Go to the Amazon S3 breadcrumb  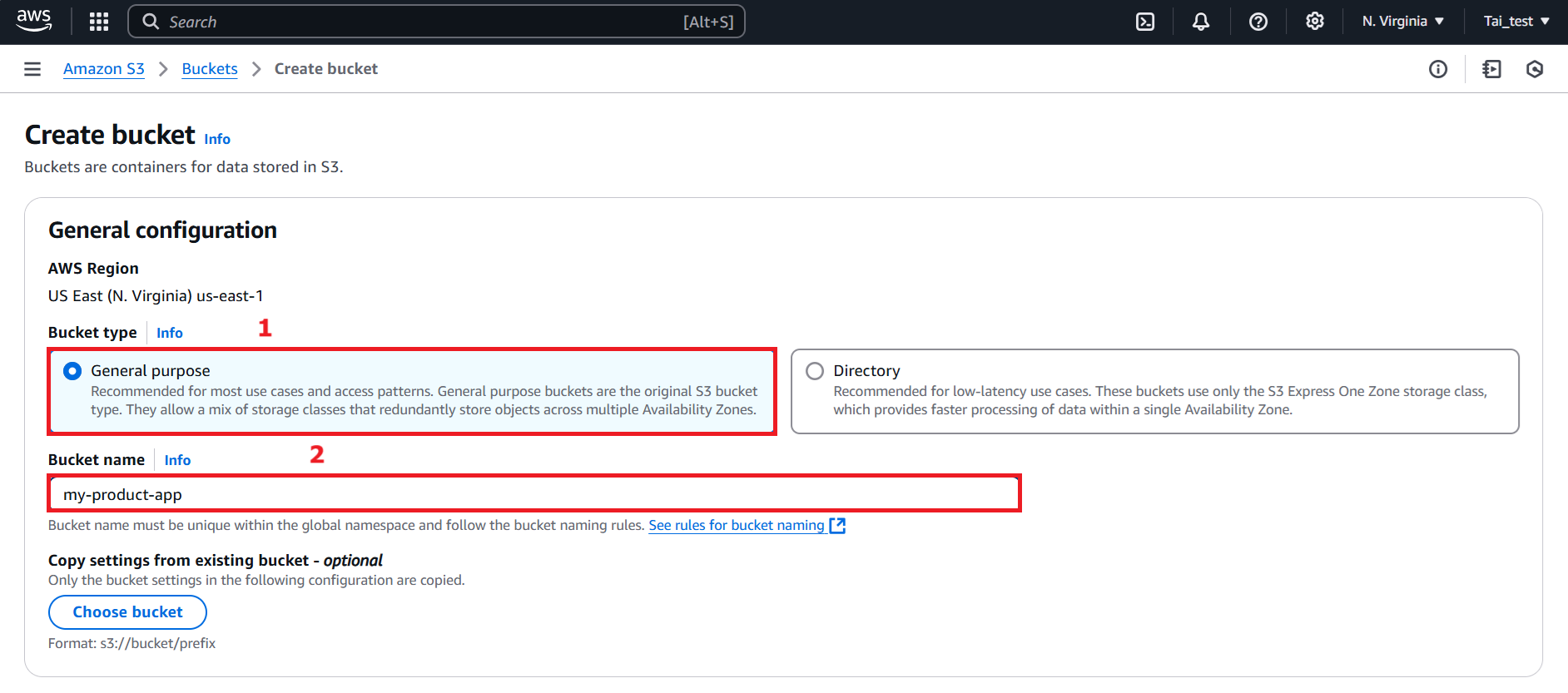104,69
